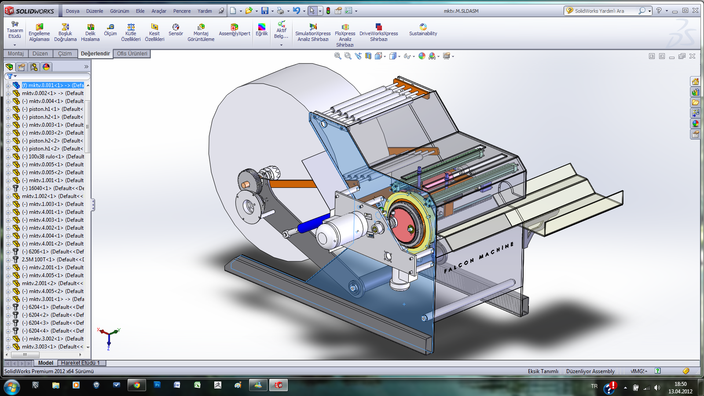
Task: Launch AssemblyXpert tool
Action: tap(234, 30)
